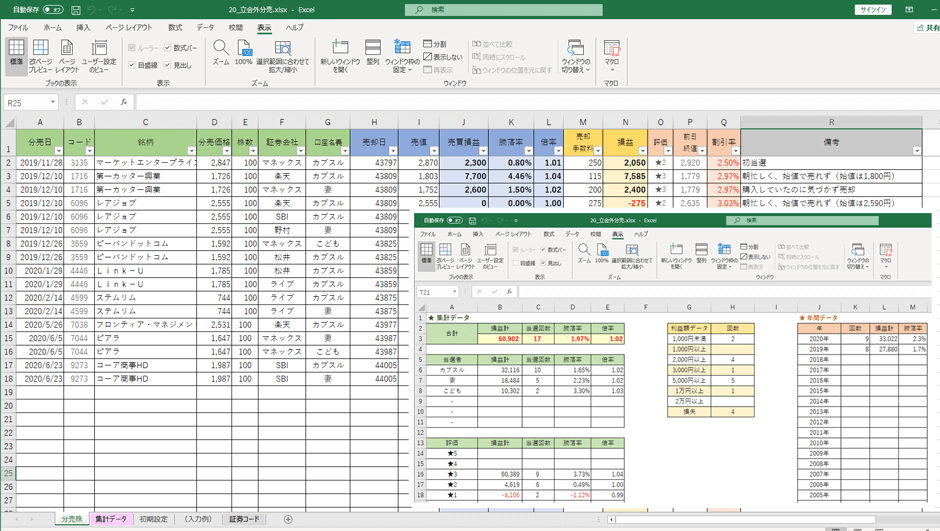
Task: Click the save icon beside 自動保存 at top
Action: point(76,10)
